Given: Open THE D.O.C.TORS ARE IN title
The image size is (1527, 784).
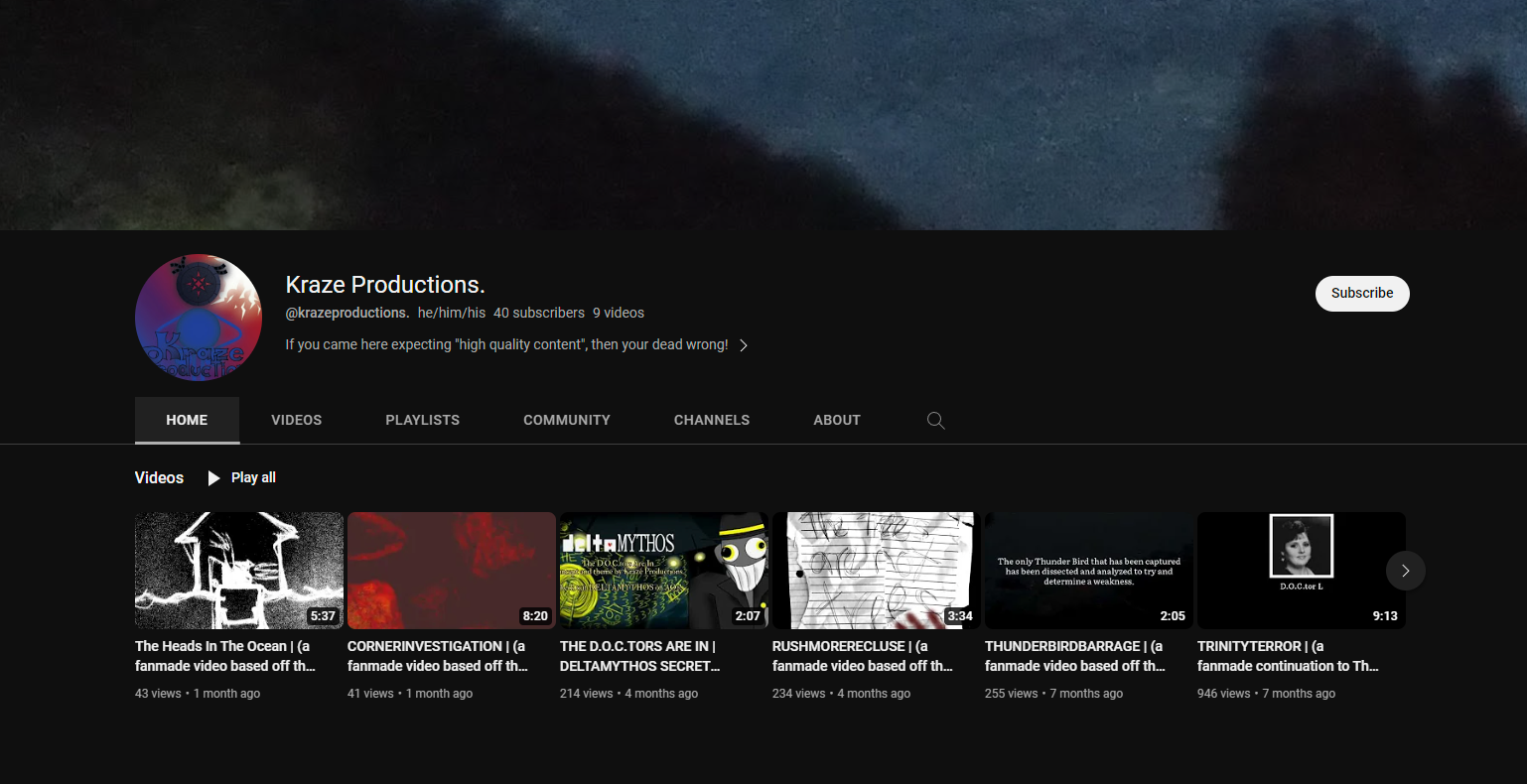Looking at the screenshot, I should click(x=640, y=656).
